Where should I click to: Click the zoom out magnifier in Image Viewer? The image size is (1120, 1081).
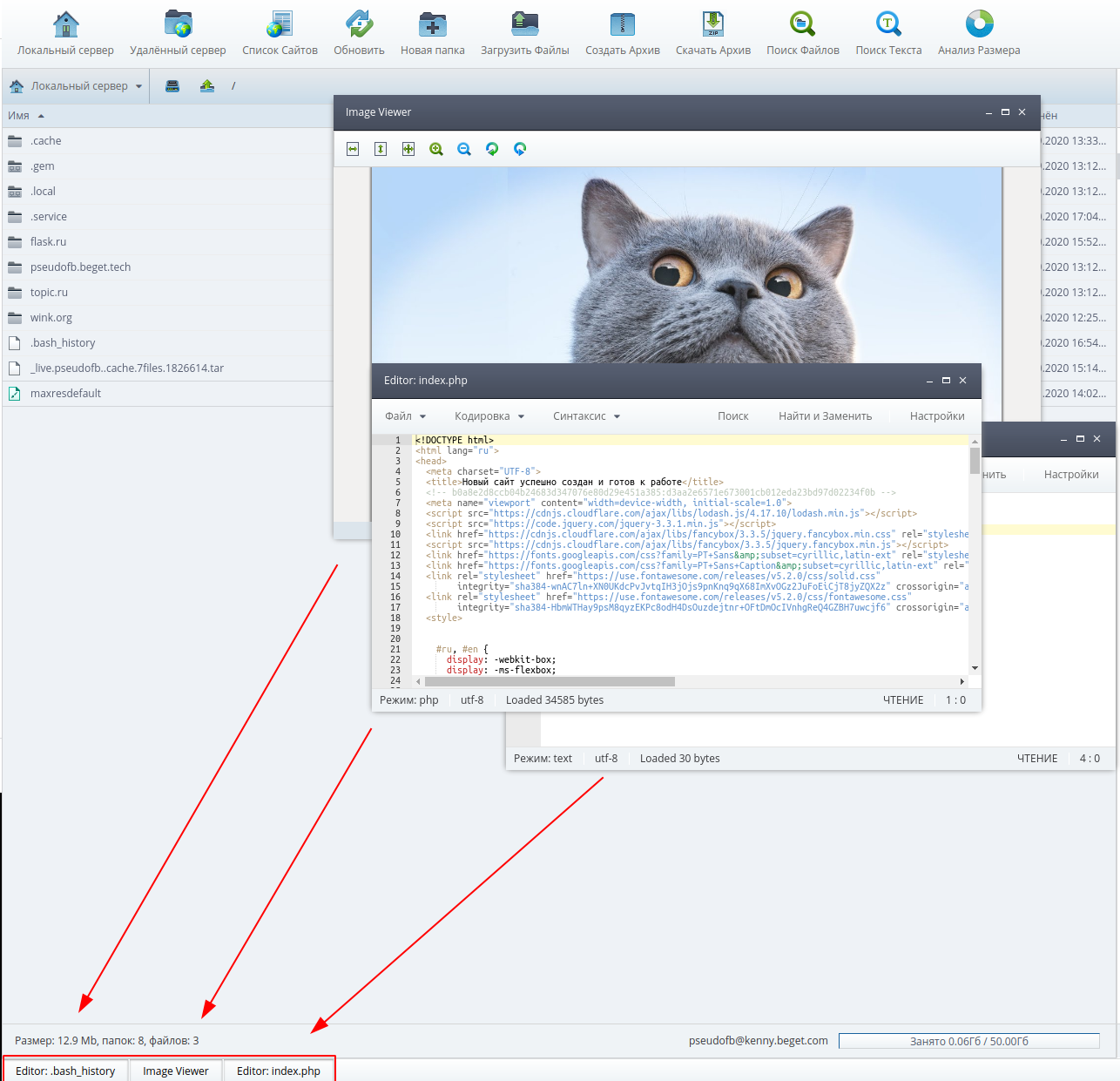point(464,149)
